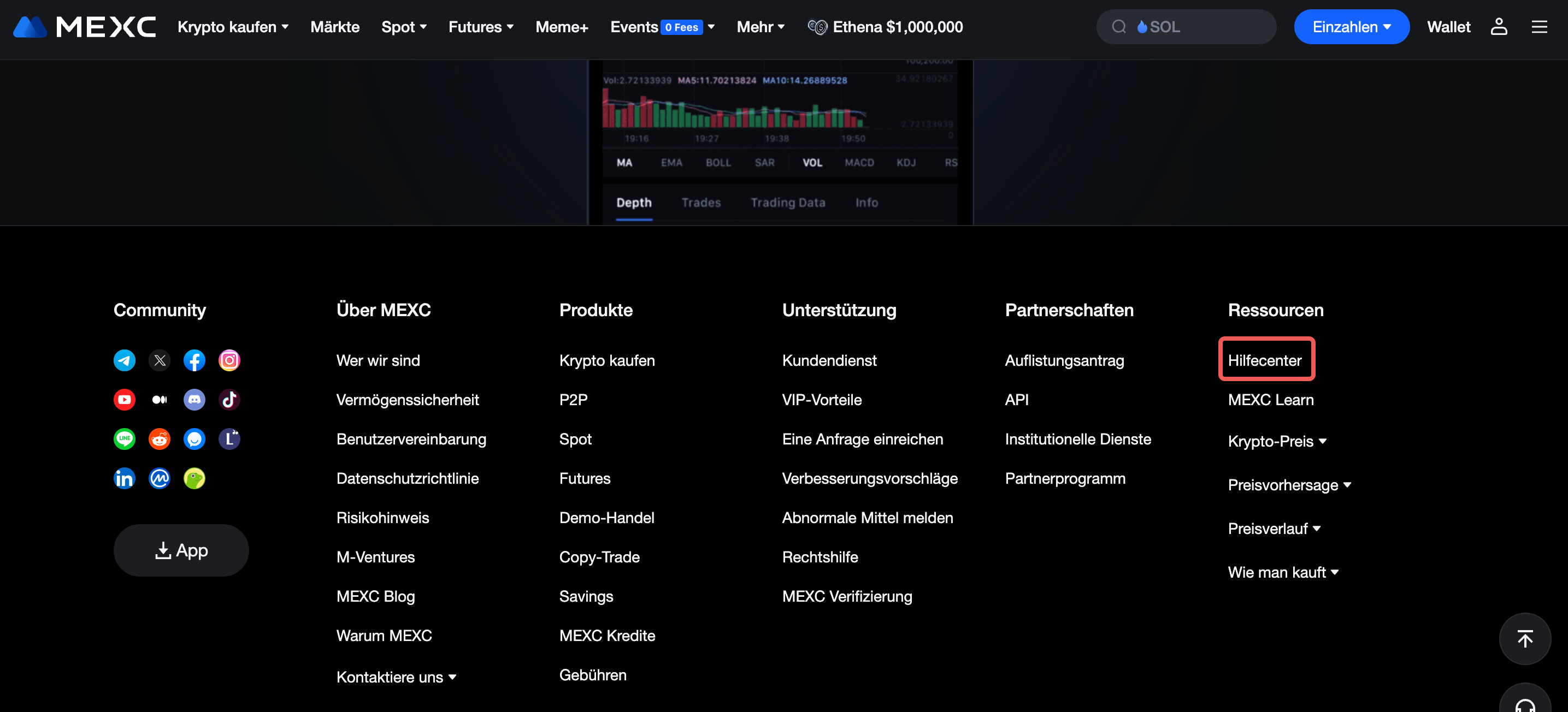This screenshot has width=1568, height=712.
Task: Open the CoinGecko gecko icon
Action: pyautogui.click(x=194, y=478)
